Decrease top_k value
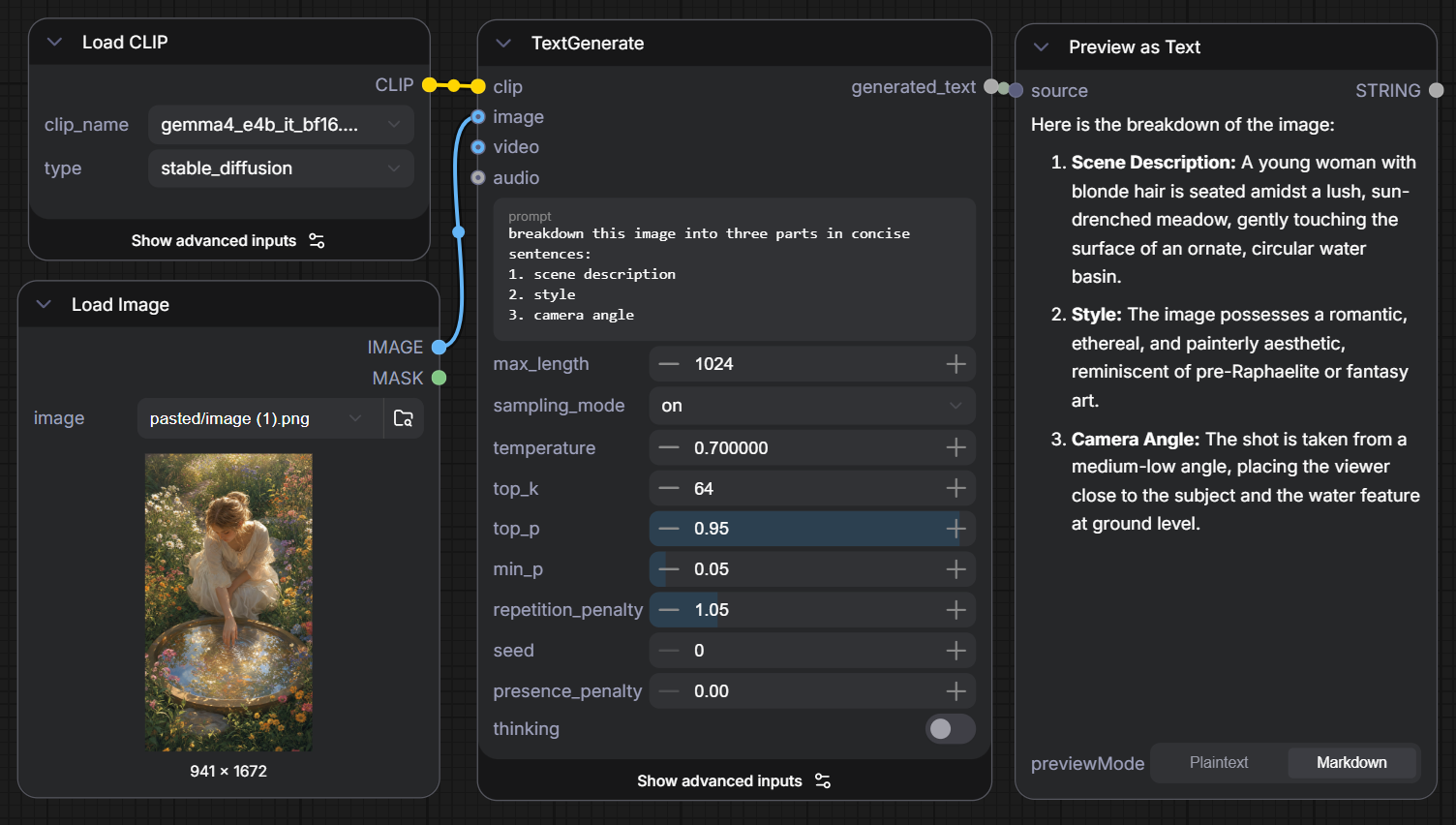 669,489
